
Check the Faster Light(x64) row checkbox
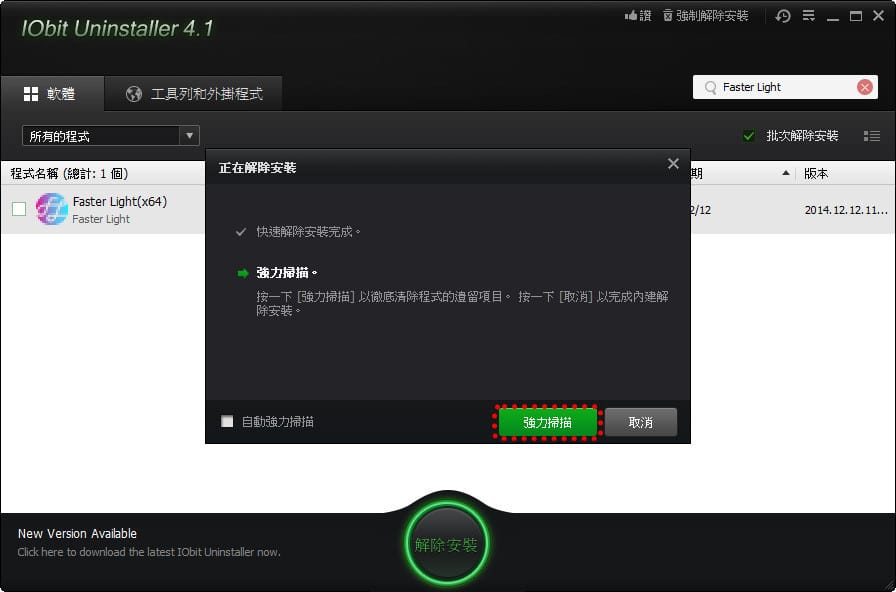point(19,209)
